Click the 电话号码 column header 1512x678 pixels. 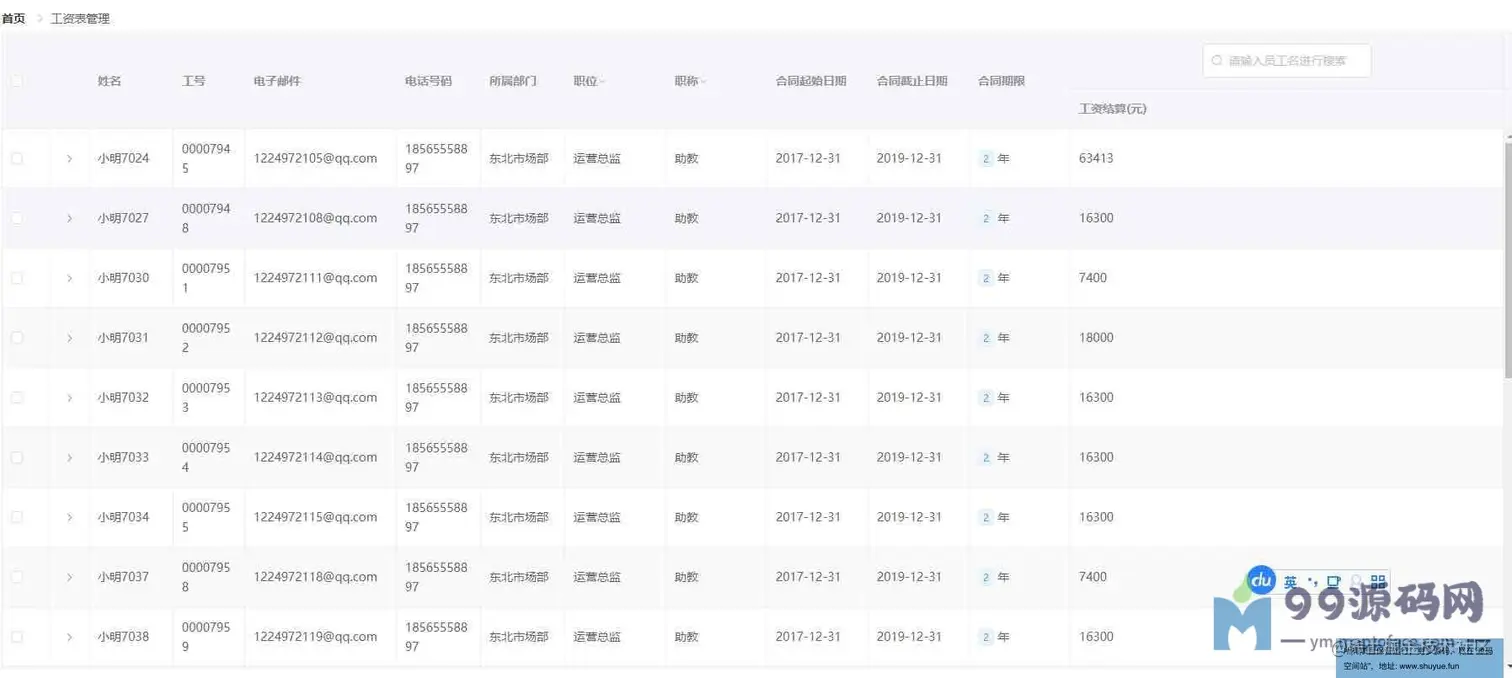[428, 81]
